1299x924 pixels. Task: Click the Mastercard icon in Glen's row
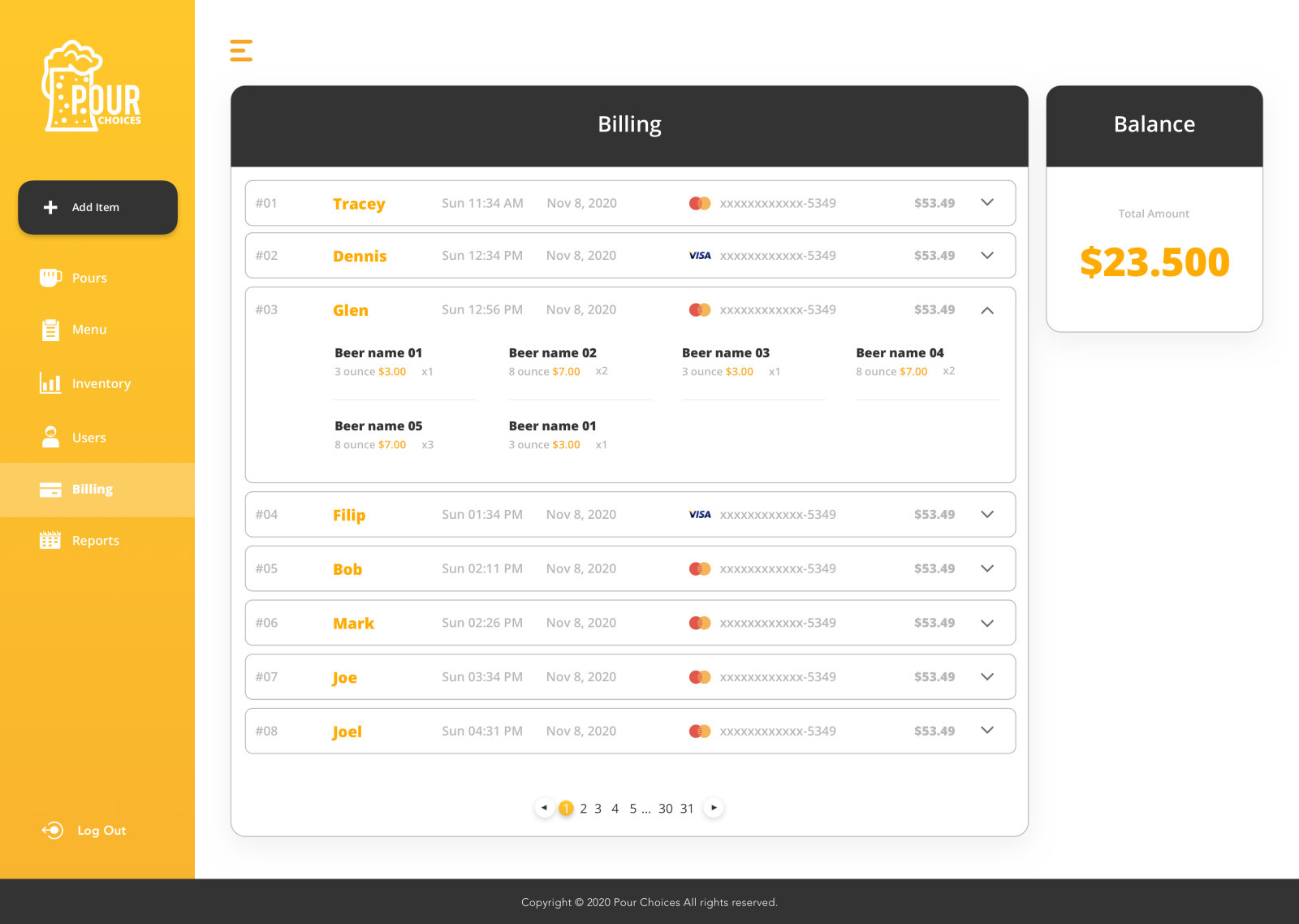pyautogui.click(x=700, y=309)
